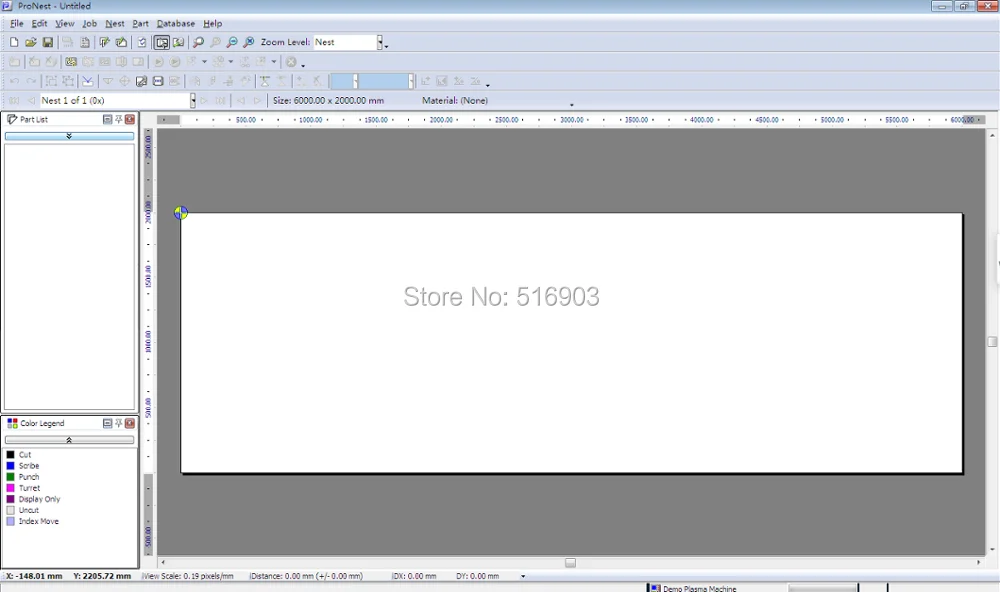Open the Help menu

213,24
